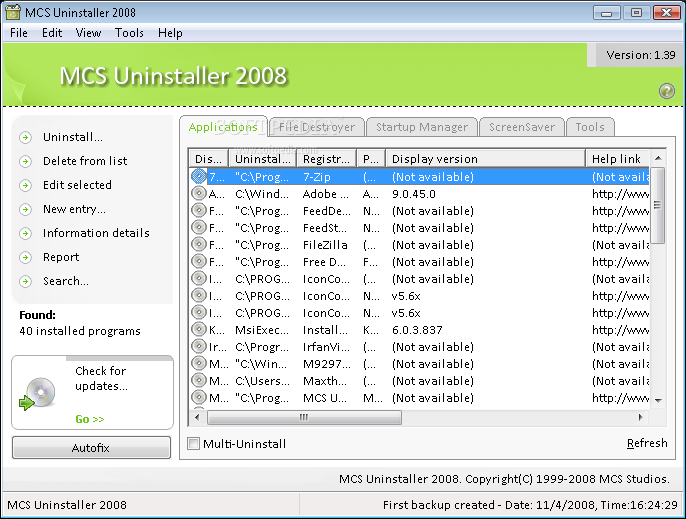The height and width of the screenshot is (519, 686).
Task: Sort by the Help link column header
Action: point(618,159)
